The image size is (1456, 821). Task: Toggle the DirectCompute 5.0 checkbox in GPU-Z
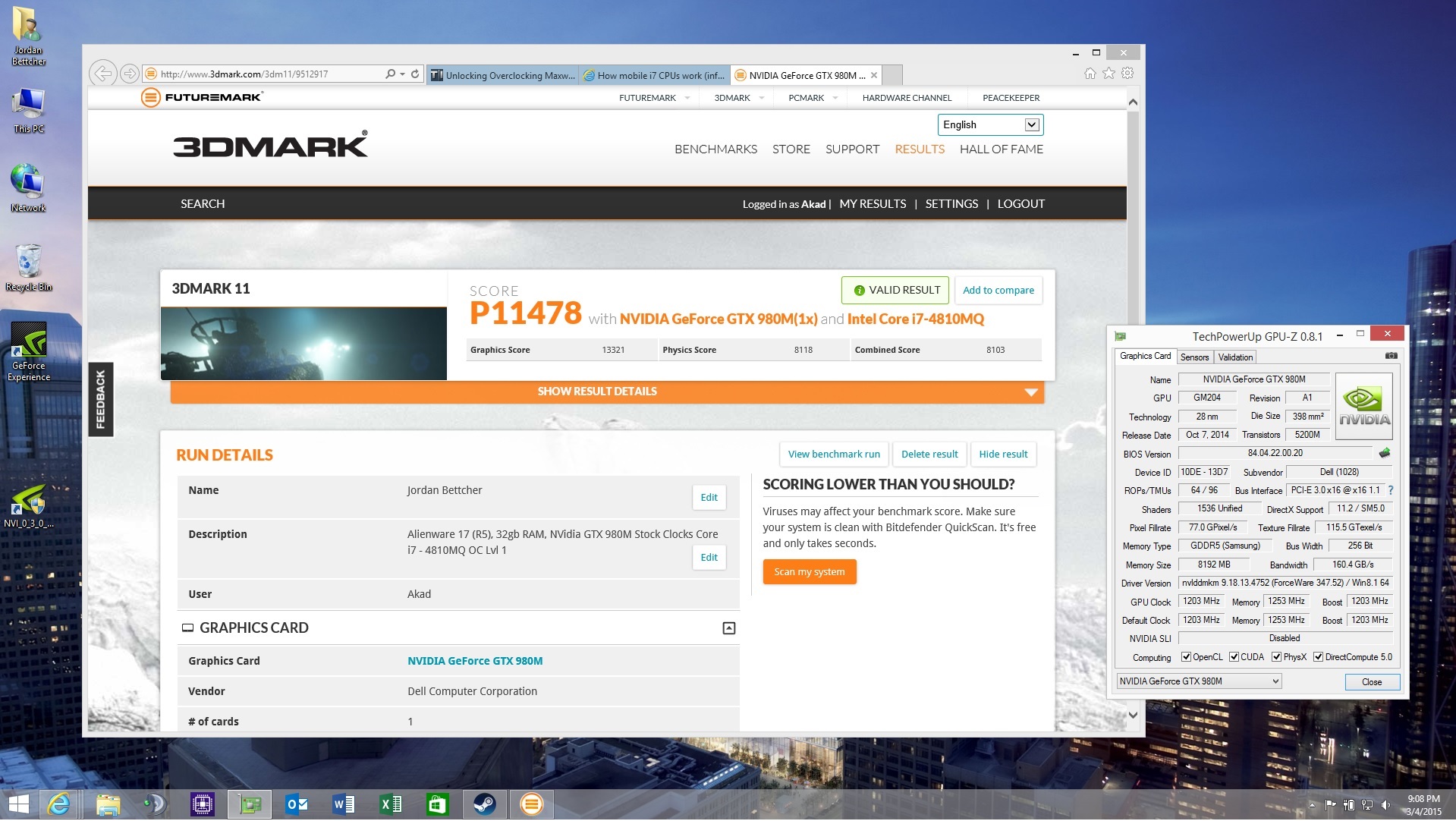[1318, 657]
